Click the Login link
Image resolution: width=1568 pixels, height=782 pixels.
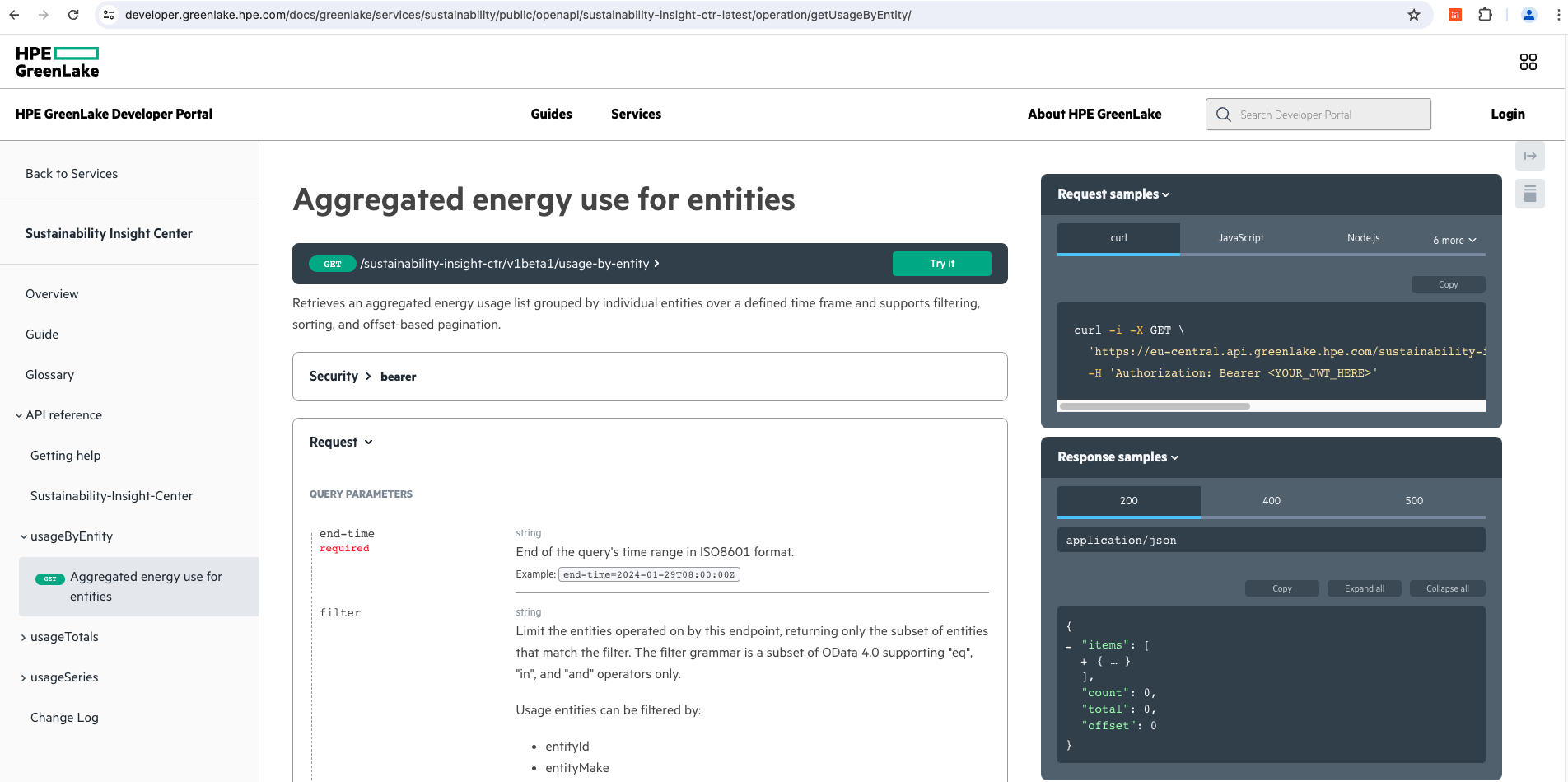[1507, 115]
